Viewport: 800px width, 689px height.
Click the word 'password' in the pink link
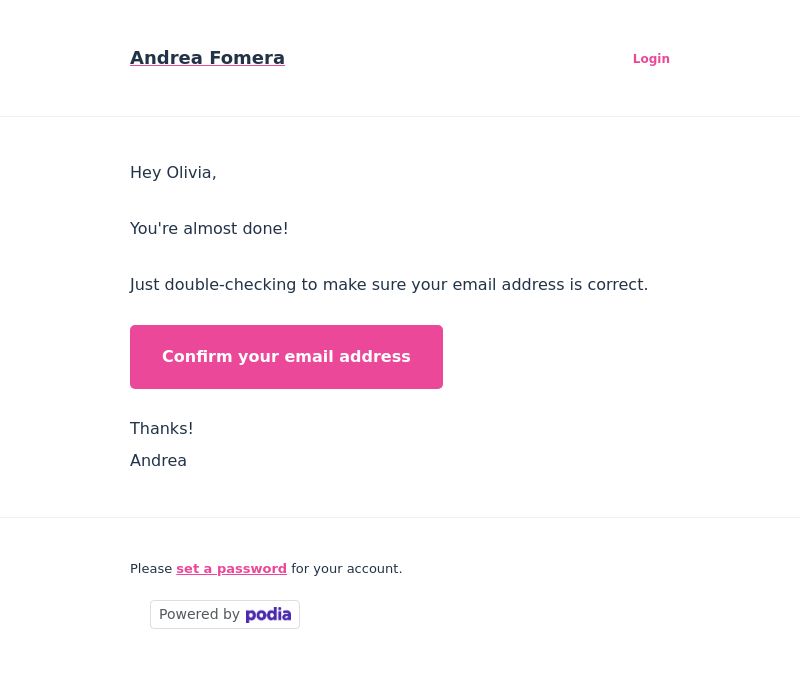(252, 569)
